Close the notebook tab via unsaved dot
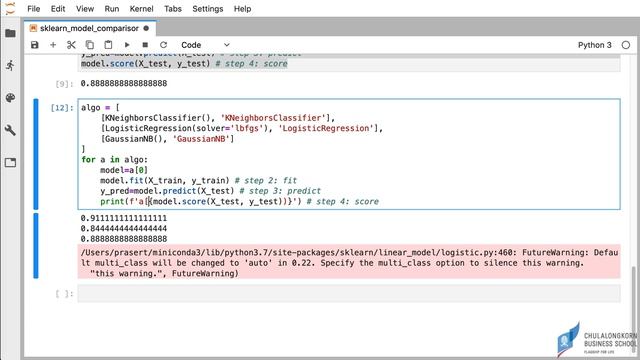The height and width of the screenshot is (360, 640). (x=146, y=28)
